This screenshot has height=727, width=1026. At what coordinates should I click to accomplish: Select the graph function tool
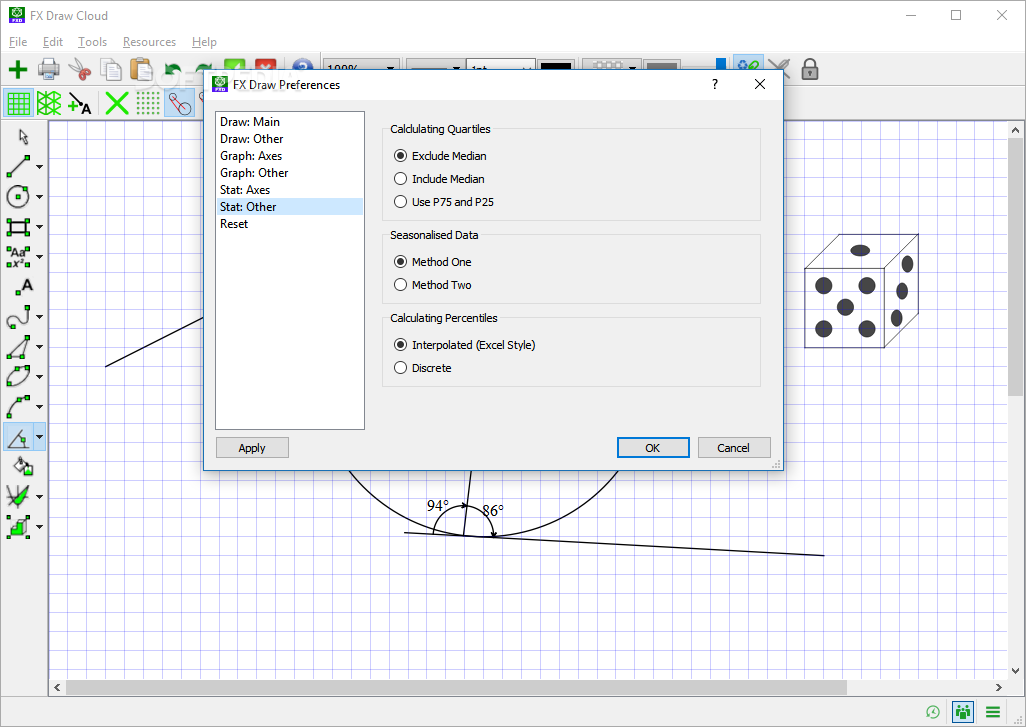18,497
